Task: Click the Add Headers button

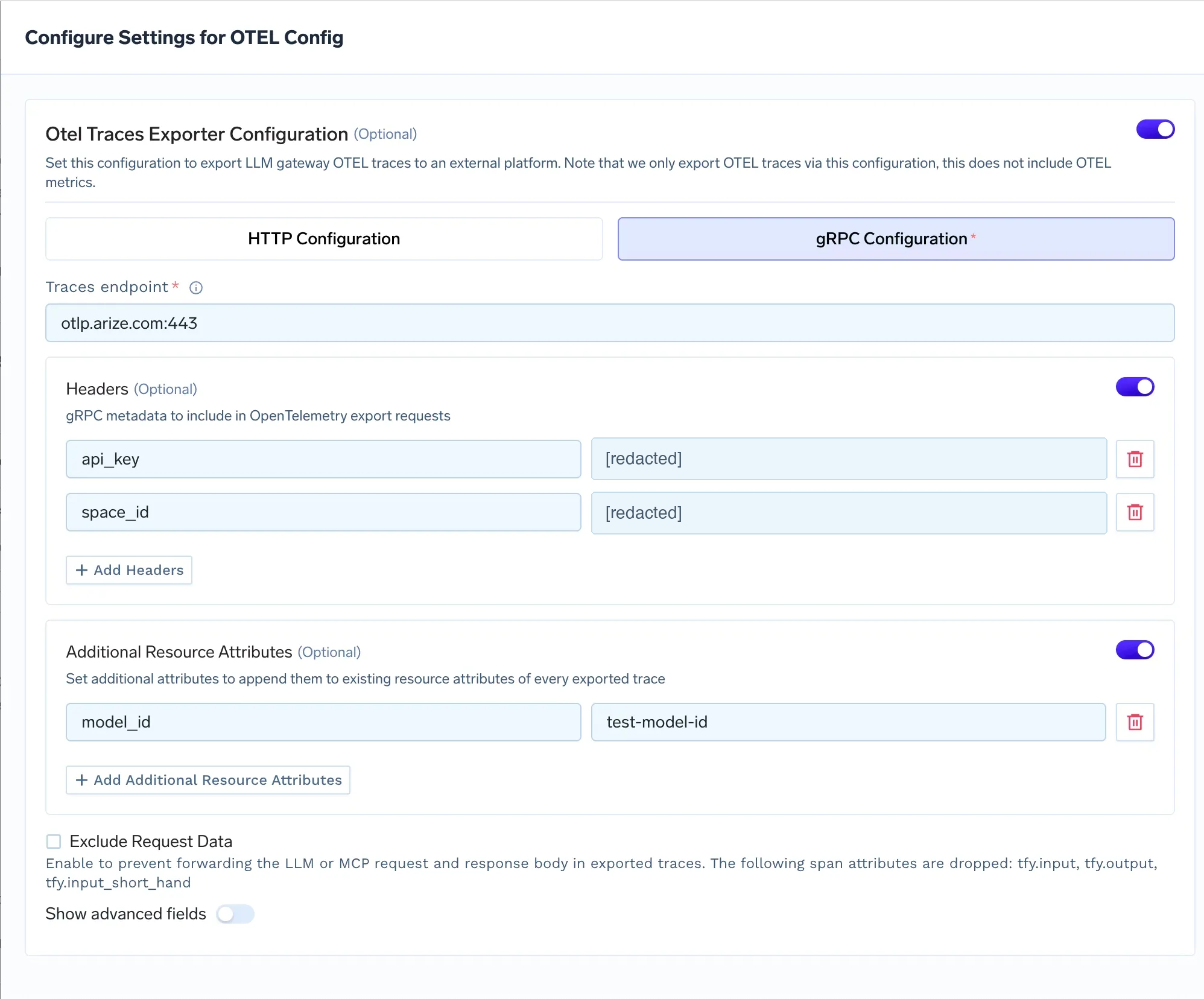Action: [x=129, y=570]
